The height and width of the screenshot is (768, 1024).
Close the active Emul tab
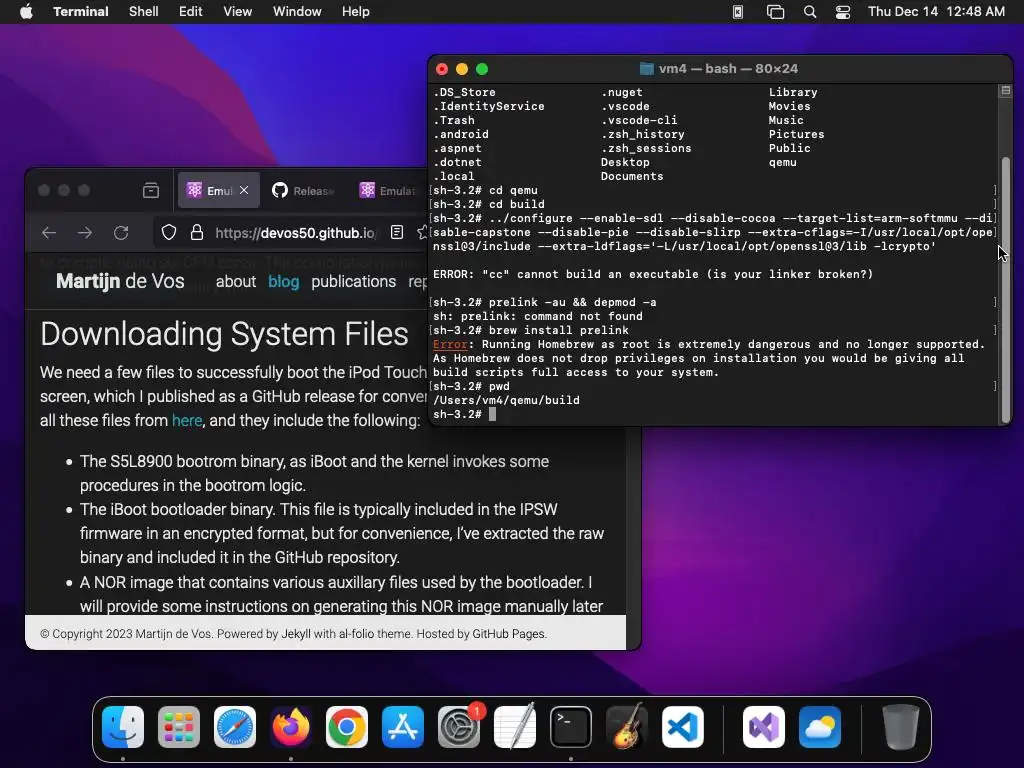point(244,190)
